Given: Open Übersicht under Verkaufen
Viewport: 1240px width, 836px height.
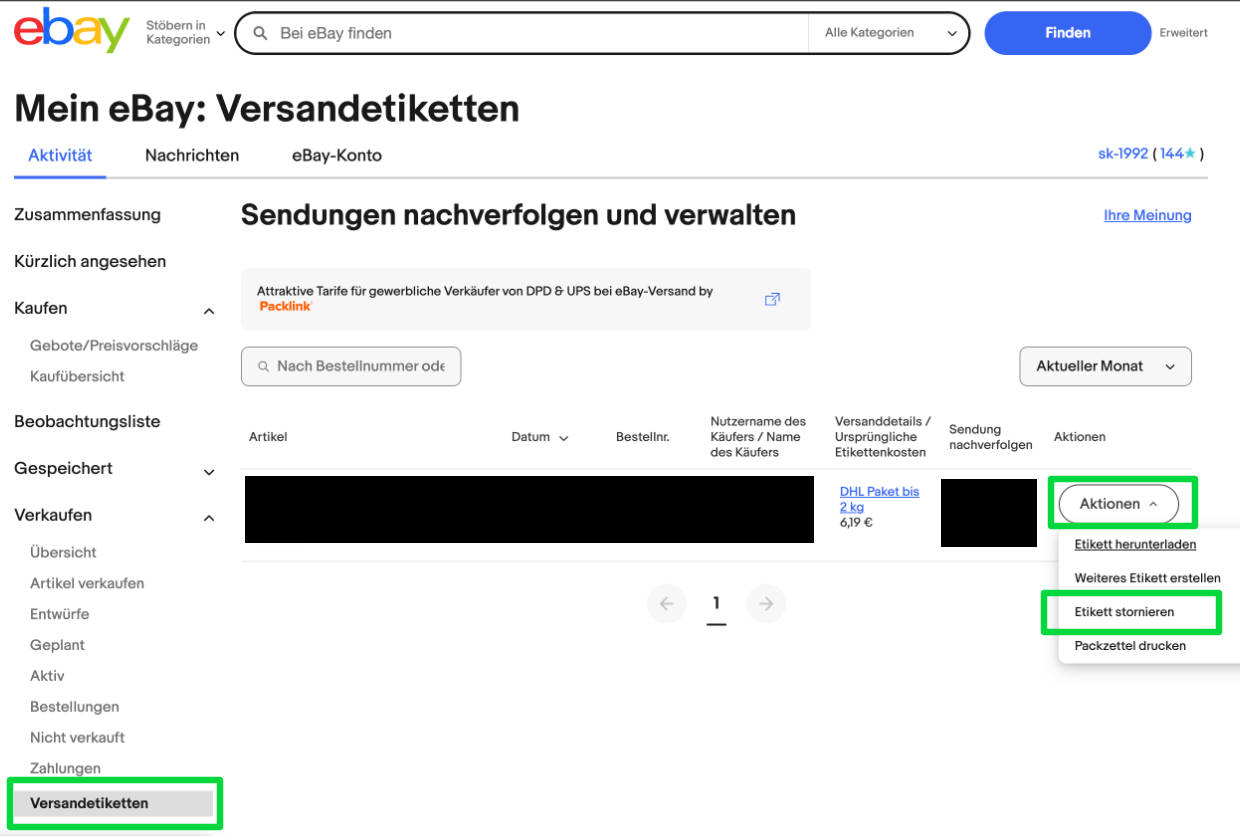Looking at the screenshot, I should click(x=63, y=552).
